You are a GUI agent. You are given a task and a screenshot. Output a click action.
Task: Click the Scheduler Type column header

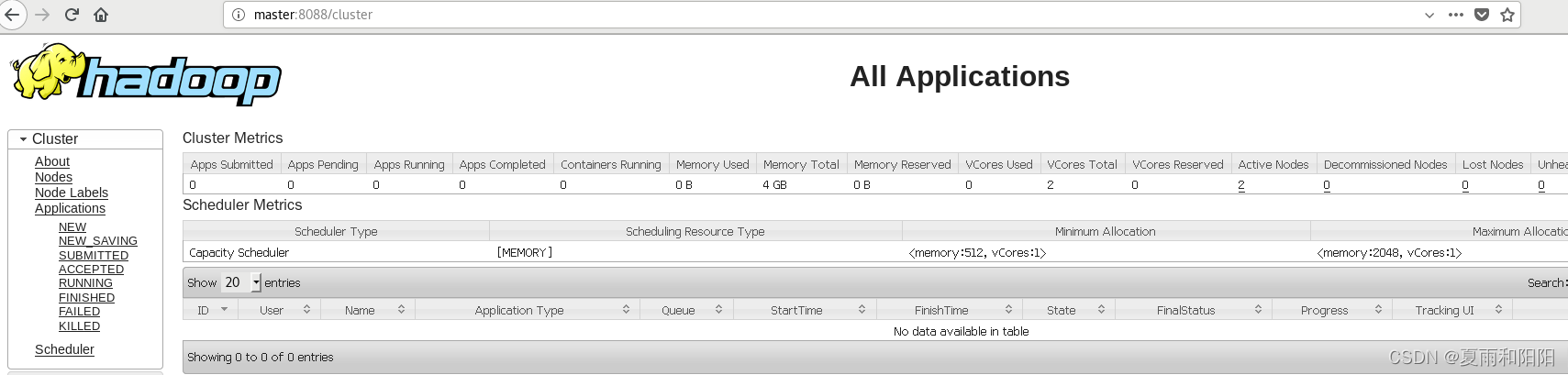336,232
